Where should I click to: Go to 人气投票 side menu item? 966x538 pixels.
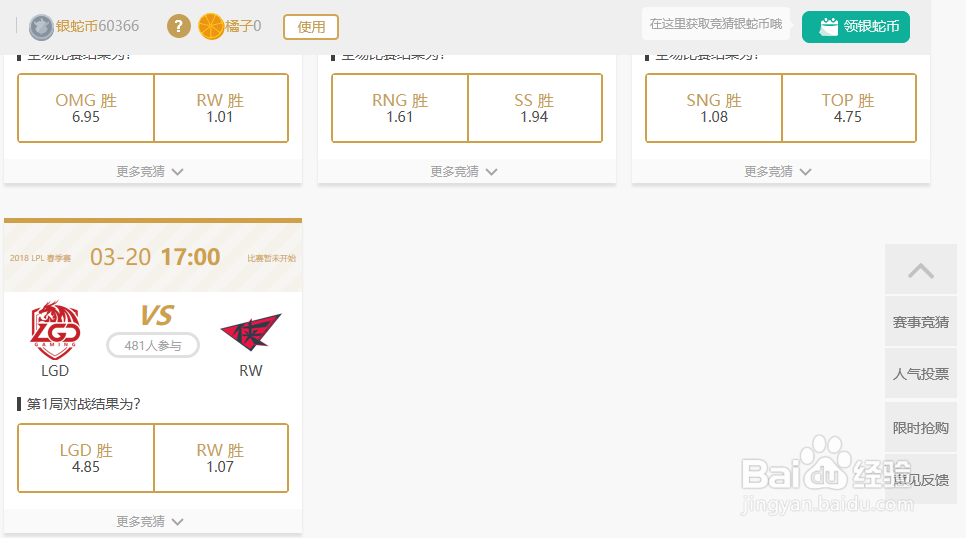921,373
